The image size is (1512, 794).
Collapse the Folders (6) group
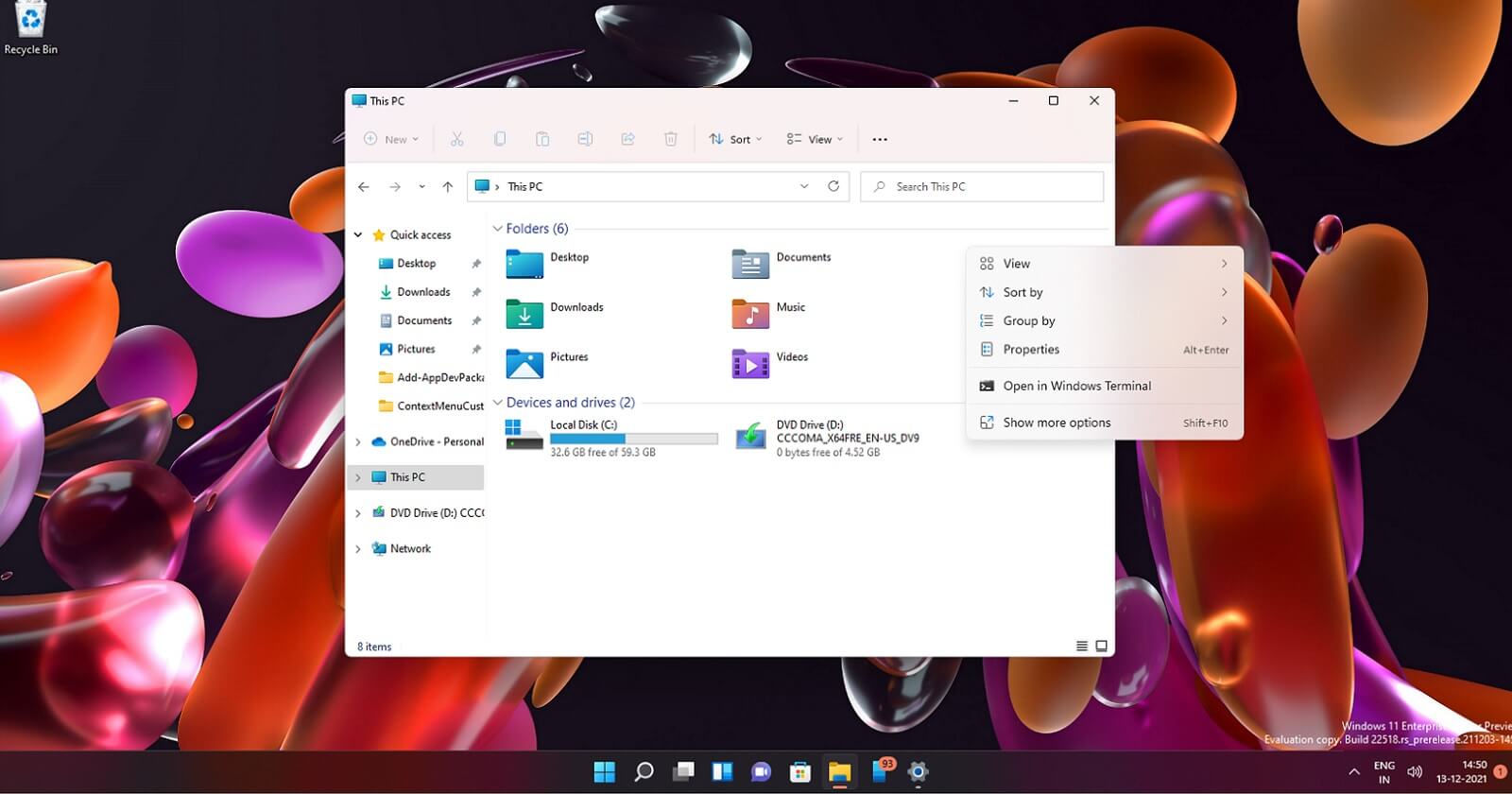coord(498,229)
